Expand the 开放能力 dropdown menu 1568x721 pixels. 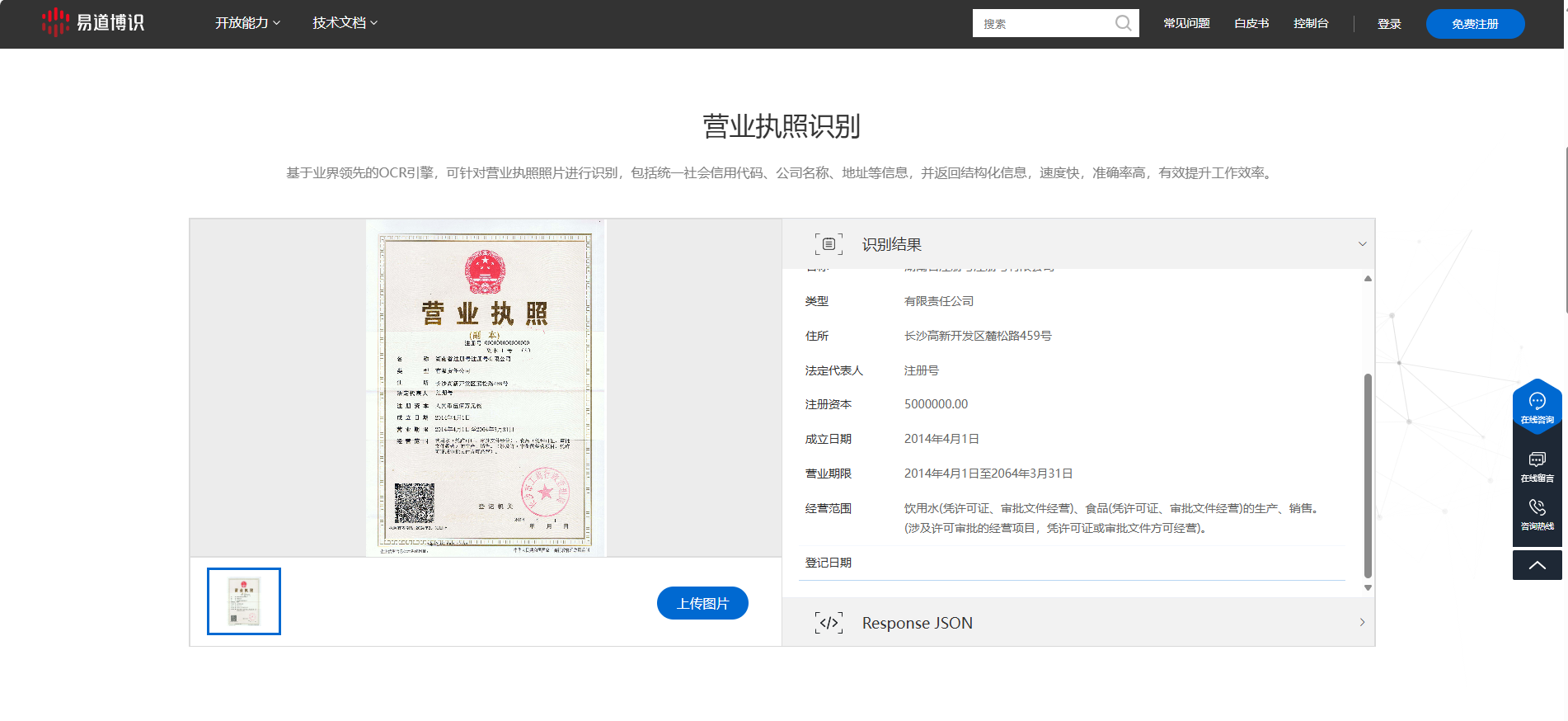click(x=247, y=23)
